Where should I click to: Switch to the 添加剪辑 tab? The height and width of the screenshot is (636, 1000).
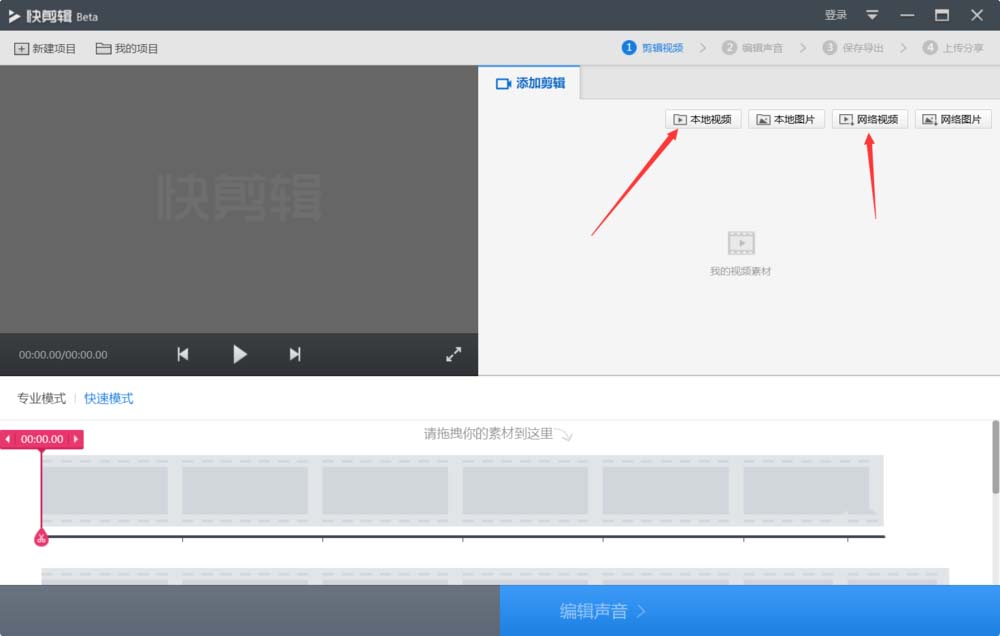tap(530, 85)
